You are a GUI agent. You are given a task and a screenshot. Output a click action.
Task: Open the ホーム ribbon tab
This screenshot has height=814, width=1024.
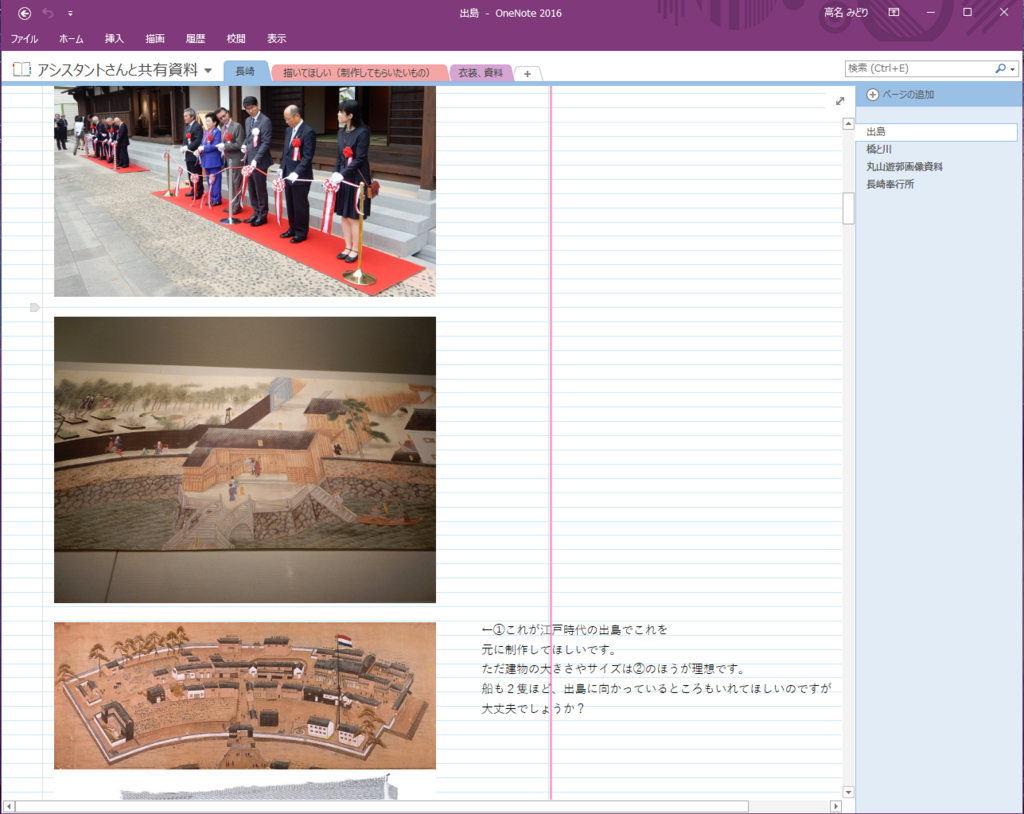71,39
